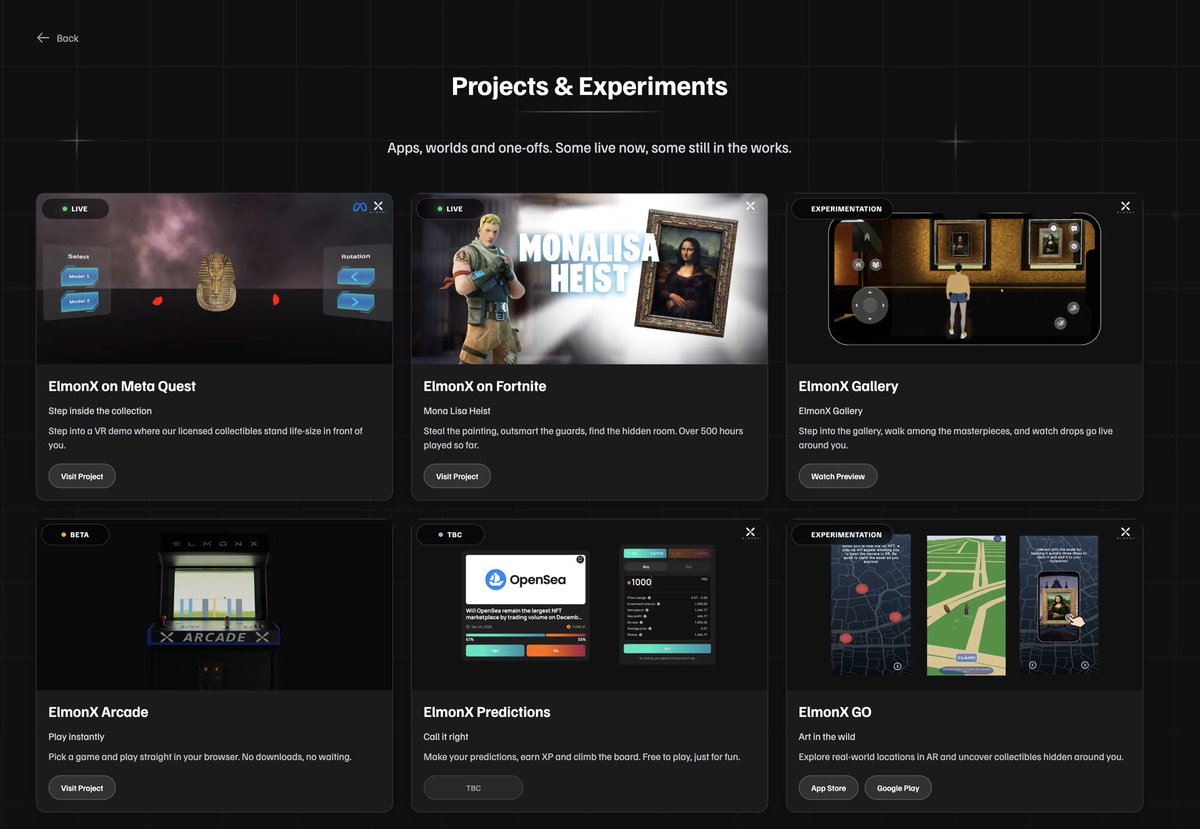Open the OpenSea predictions thumbnail image
This screenshot has width=1200, height=829.
590,605
